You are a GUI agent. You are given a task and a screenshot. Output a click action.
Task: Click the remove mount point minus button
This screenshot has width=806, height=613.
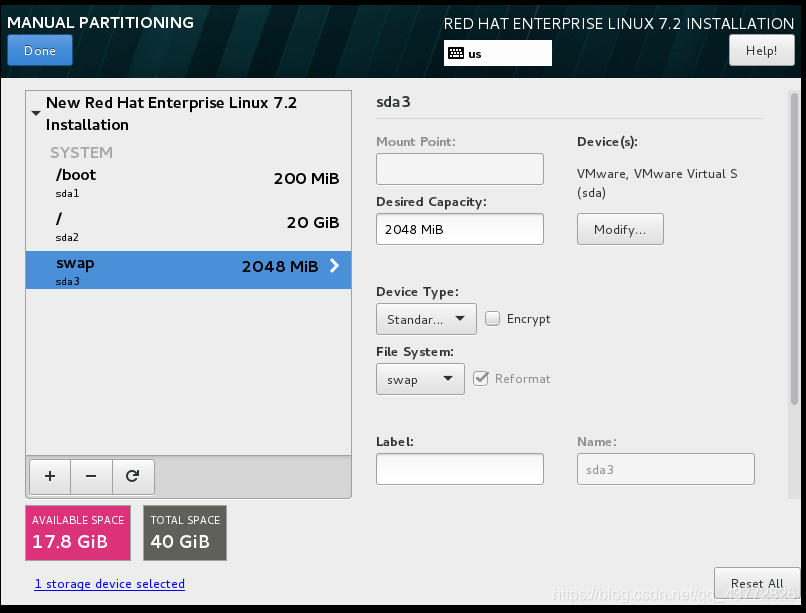pyautogui.click(x=91, y=476)
